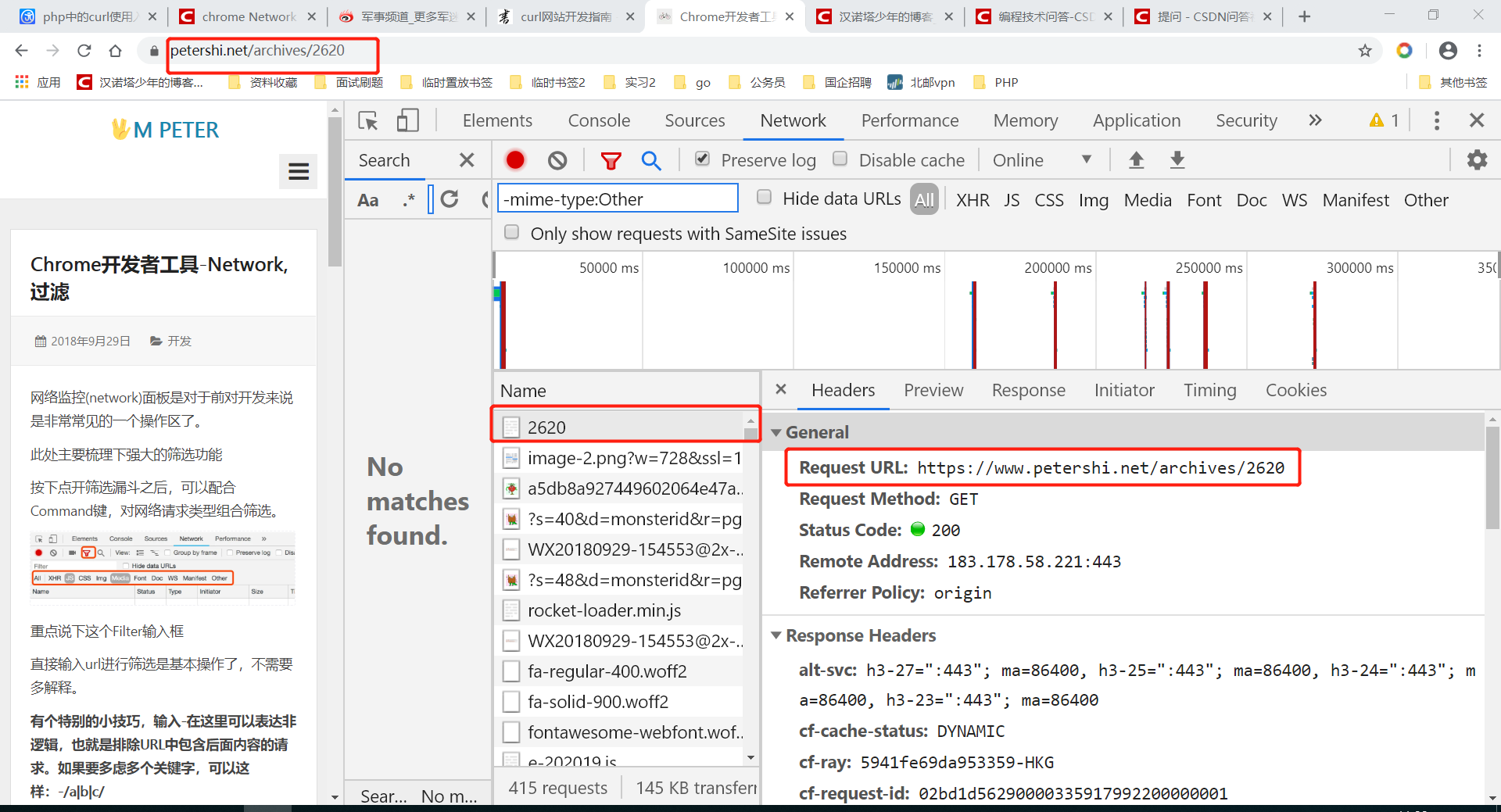1501x812 pixels.
Task: Click inside the -mime-type:Other filter field
Action: (618, 199)
